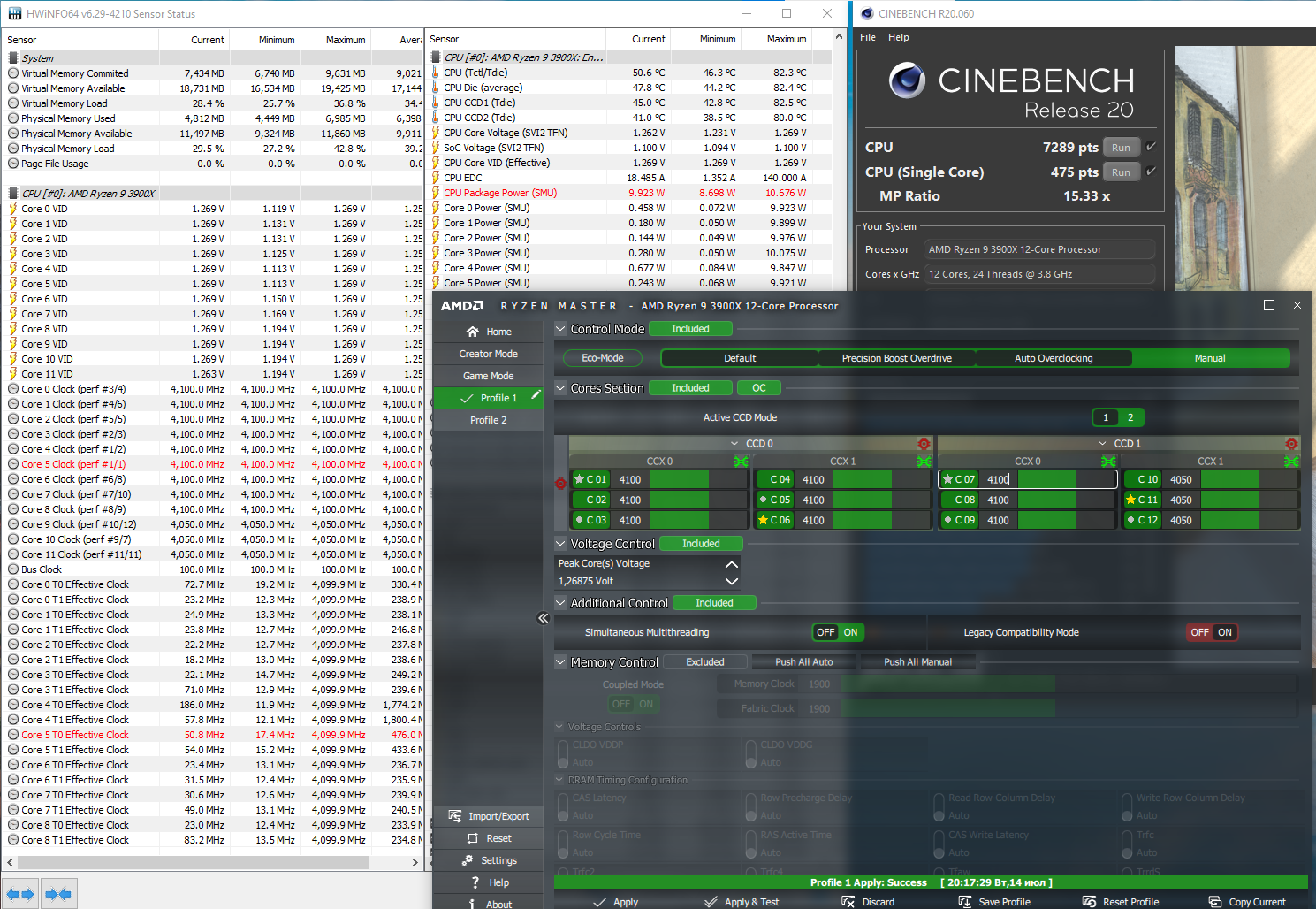Click the red gear icon for CCD 1
Screen dimensions: 1316x909
click(1291, 443)
